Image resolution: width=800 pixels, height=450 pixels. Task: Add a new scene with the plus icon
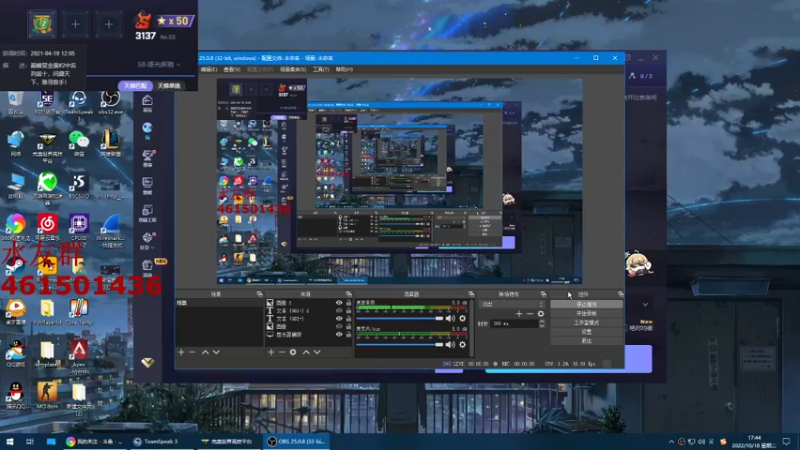(181, 352)
